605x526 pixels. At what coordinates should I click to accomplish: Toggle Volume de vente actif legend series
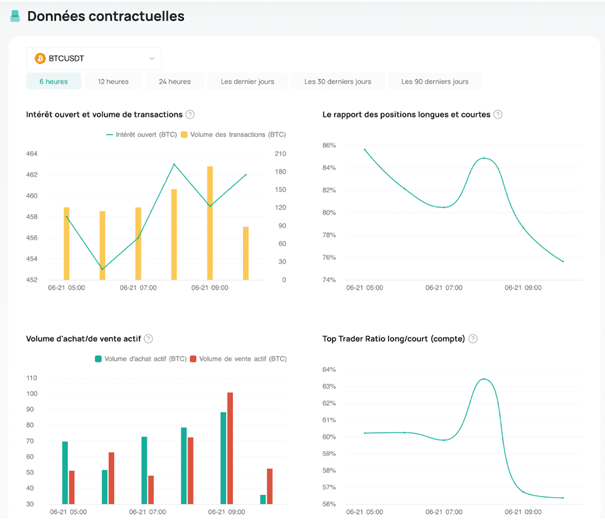tap(240, 358)
